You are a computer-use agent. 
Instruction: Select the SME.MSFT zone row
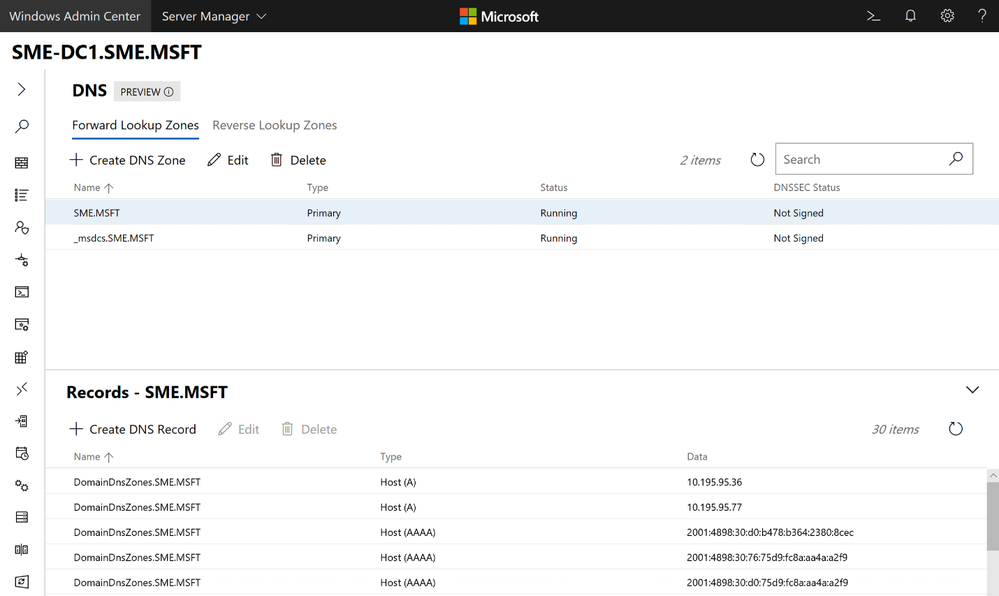522,213
